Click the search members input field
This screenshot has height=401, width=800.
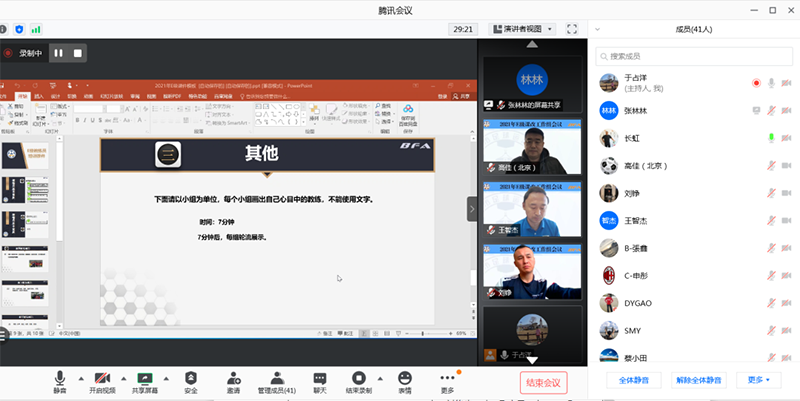691,57
